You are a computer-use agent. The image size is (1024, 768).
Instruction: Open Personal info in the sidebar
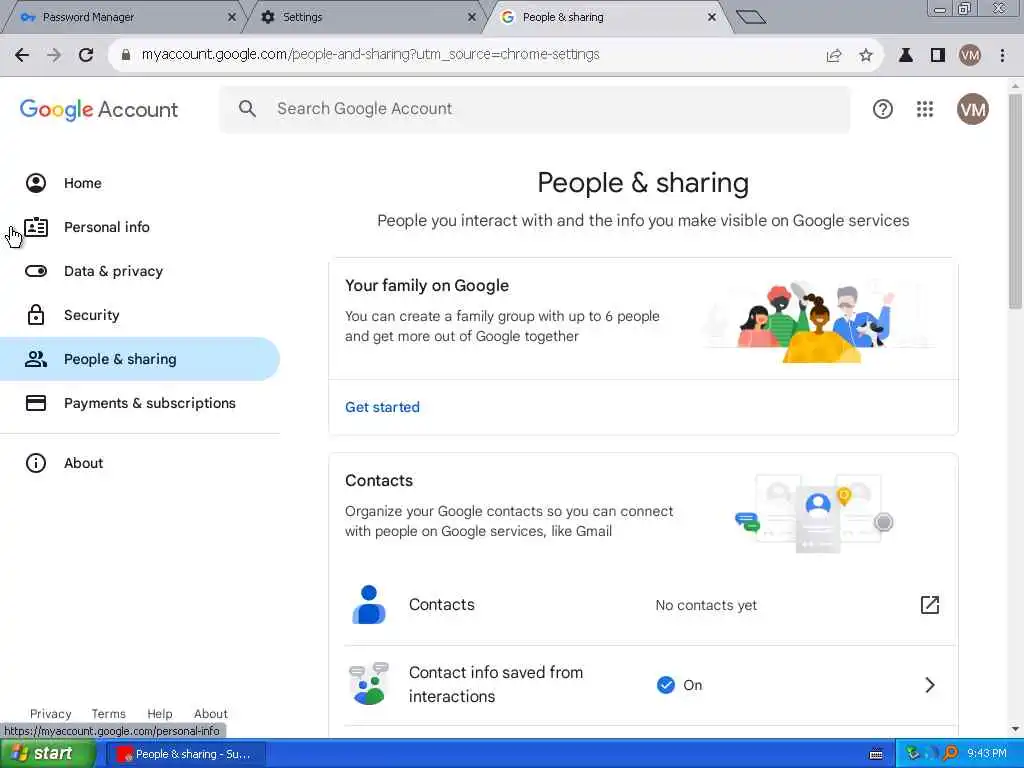pyautogui.click(x=140, y=227)
